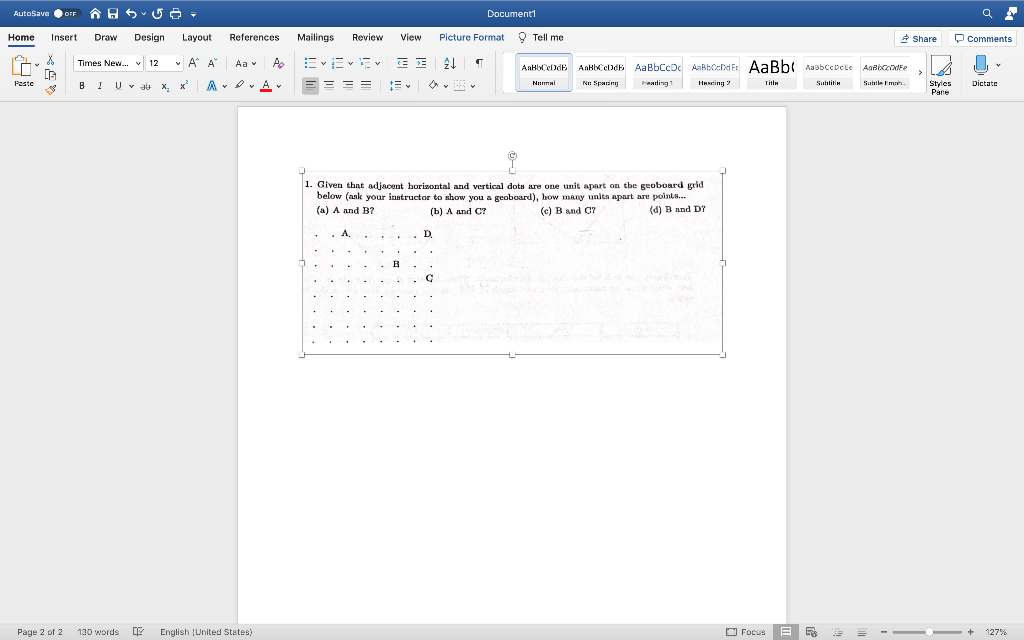Apply text highlight color
Viewport: 1024px width, 640px height.
click(240, 86)
